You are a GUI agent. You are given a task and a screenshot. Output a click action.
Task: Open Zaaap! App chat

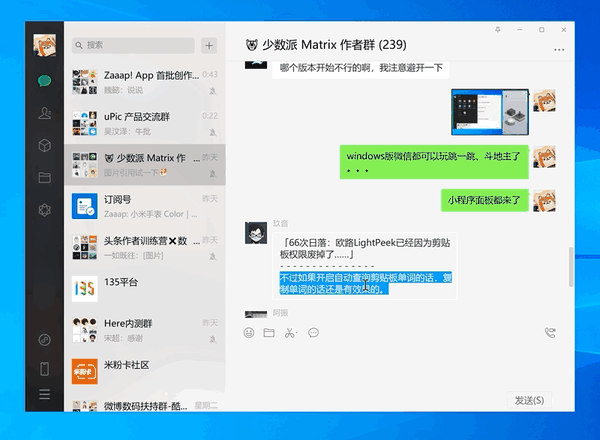click(x=145, y=82)
